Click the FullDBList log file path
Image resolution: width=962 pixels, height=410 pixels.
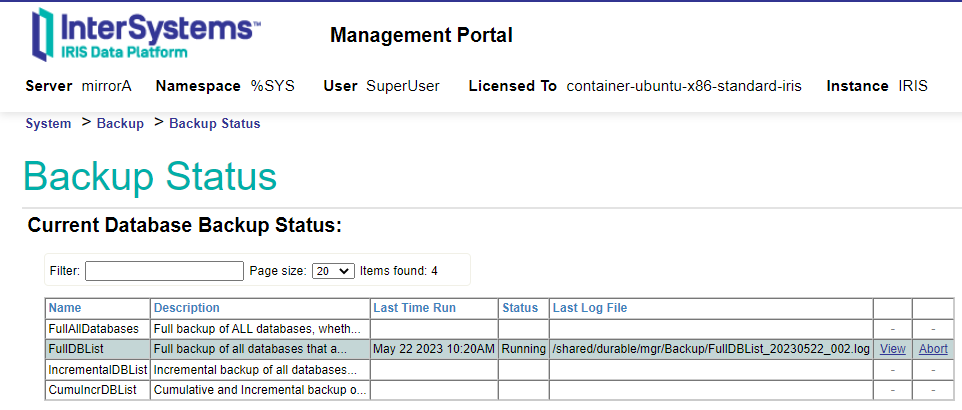pyautogui.click(x=710, y=349)
